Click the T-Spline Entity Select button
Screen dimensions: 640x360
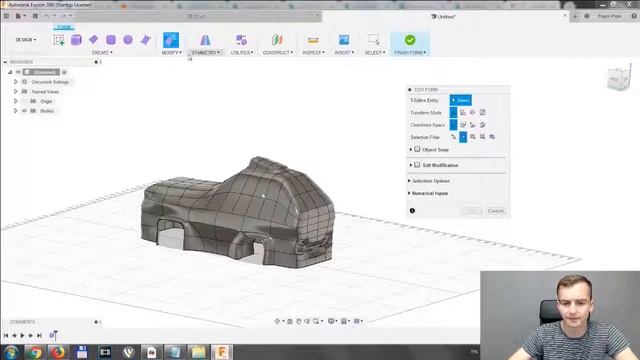(x=460, y=100)
